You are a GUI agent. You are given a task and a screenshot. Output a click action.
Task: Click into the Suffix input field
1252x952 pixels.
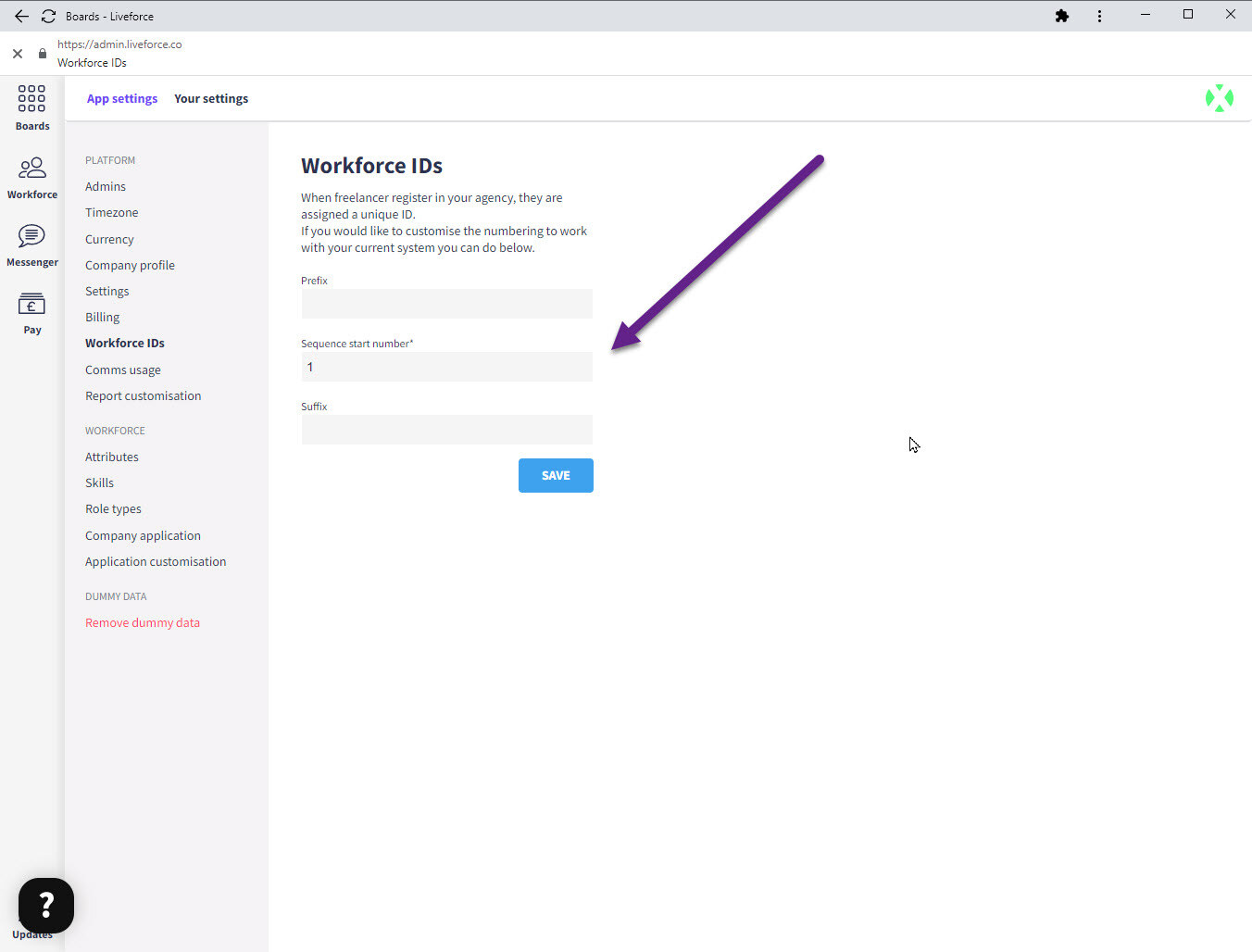[446, 430]
